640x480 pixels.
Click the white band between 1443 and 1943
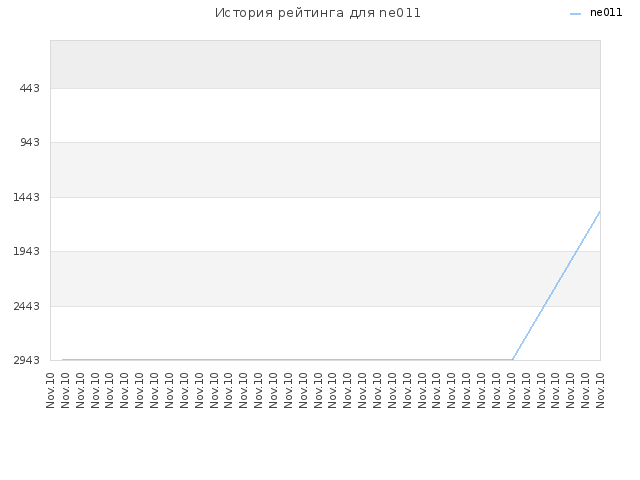(x=325, y=224)
